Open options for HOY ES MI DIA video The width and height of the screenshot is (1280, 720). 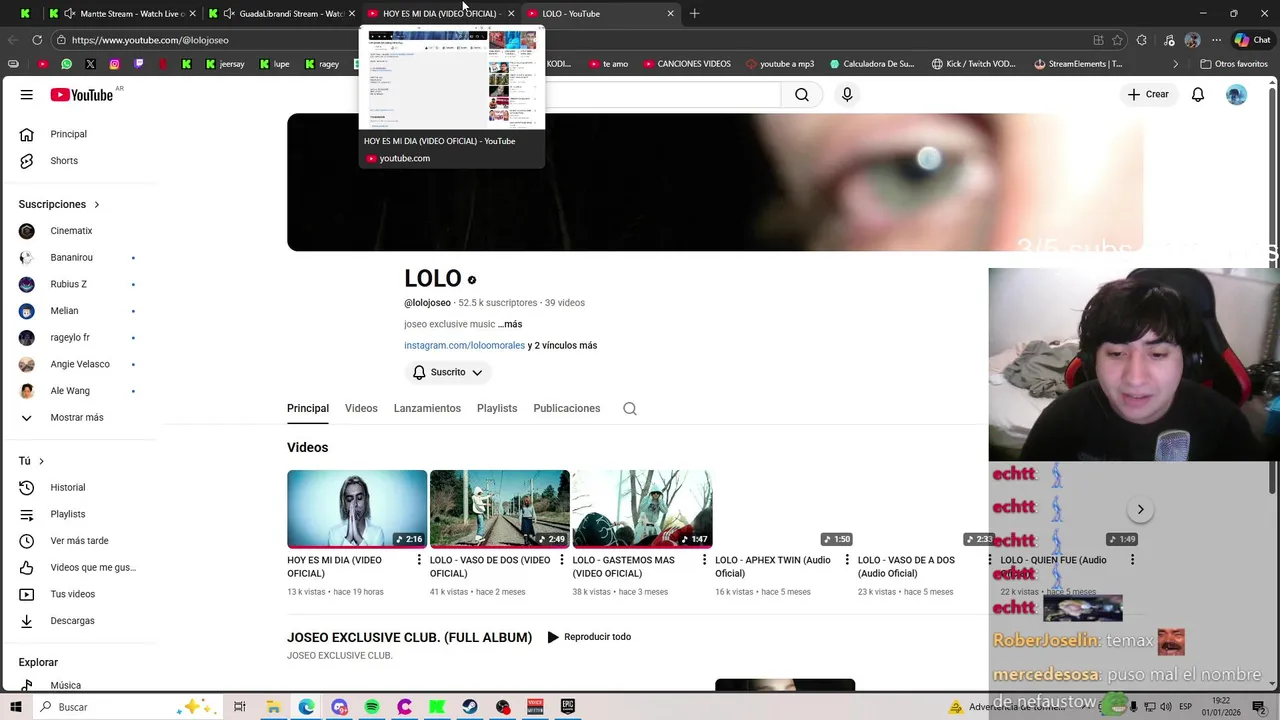point(419,560)
